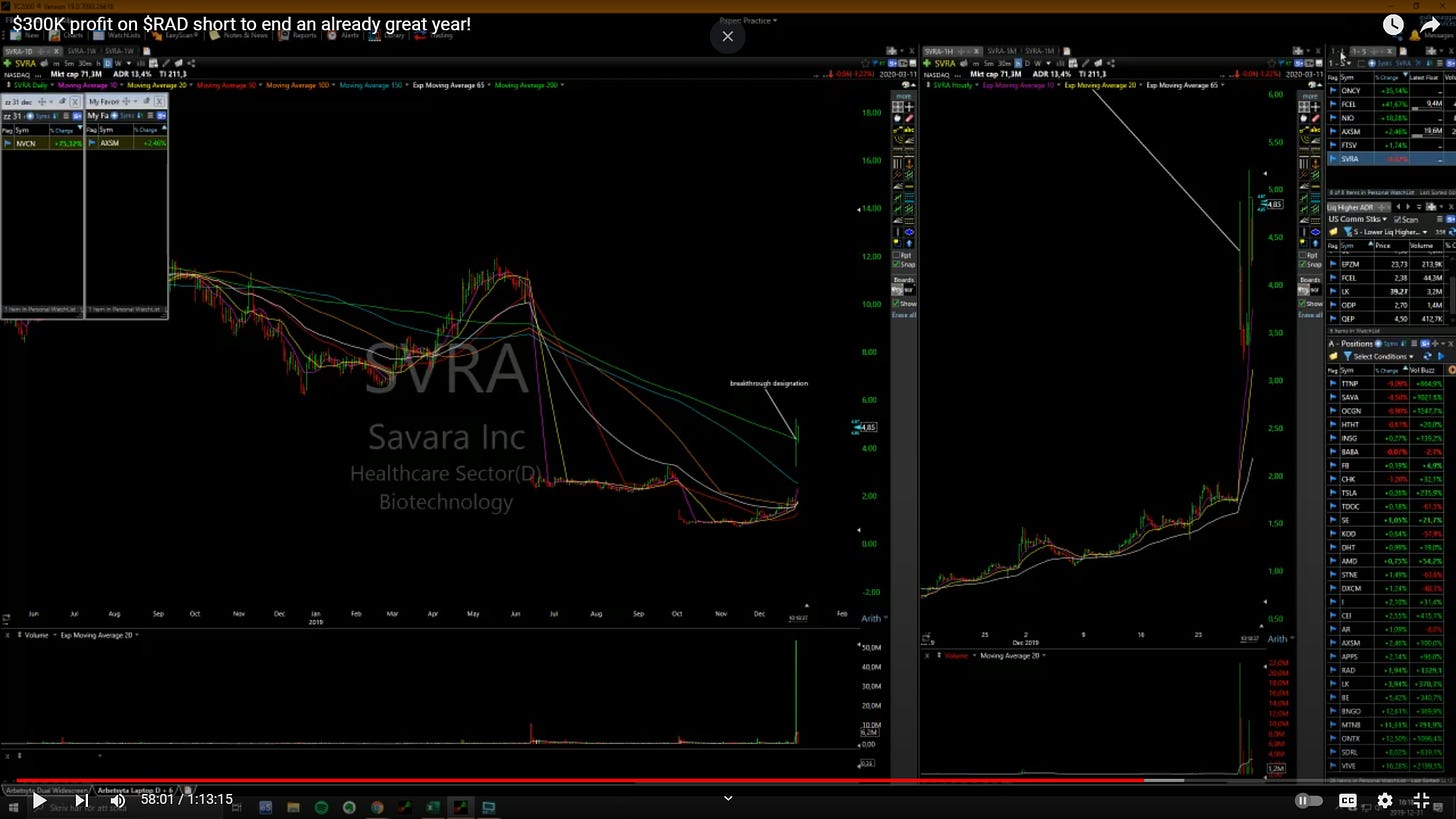Toggle closed captions CC
The image size is (1456, 819).
pyautogui.click(x=1347, y=800)
